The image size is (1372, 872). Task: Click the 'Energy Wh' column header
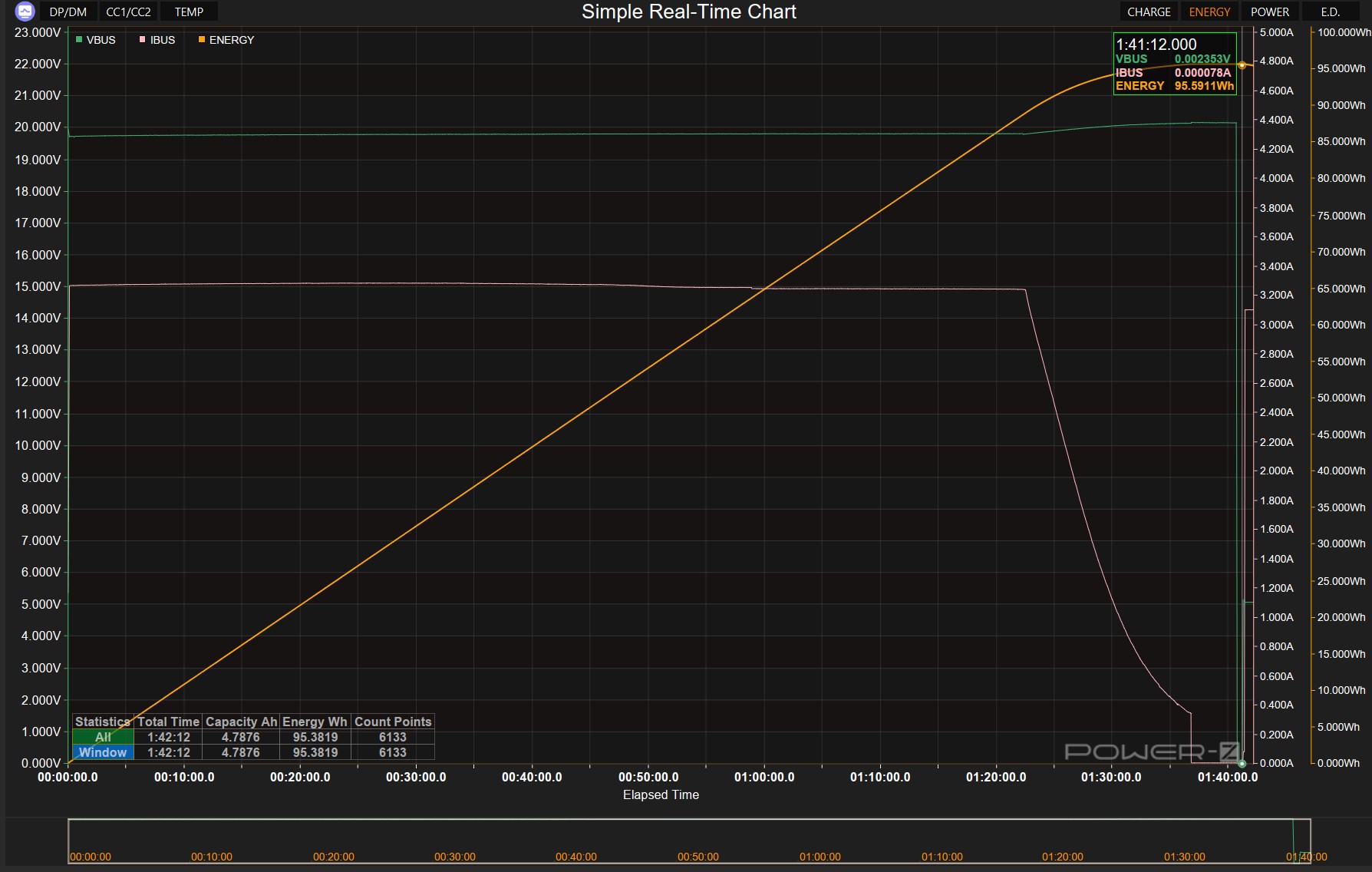point(315,722)
